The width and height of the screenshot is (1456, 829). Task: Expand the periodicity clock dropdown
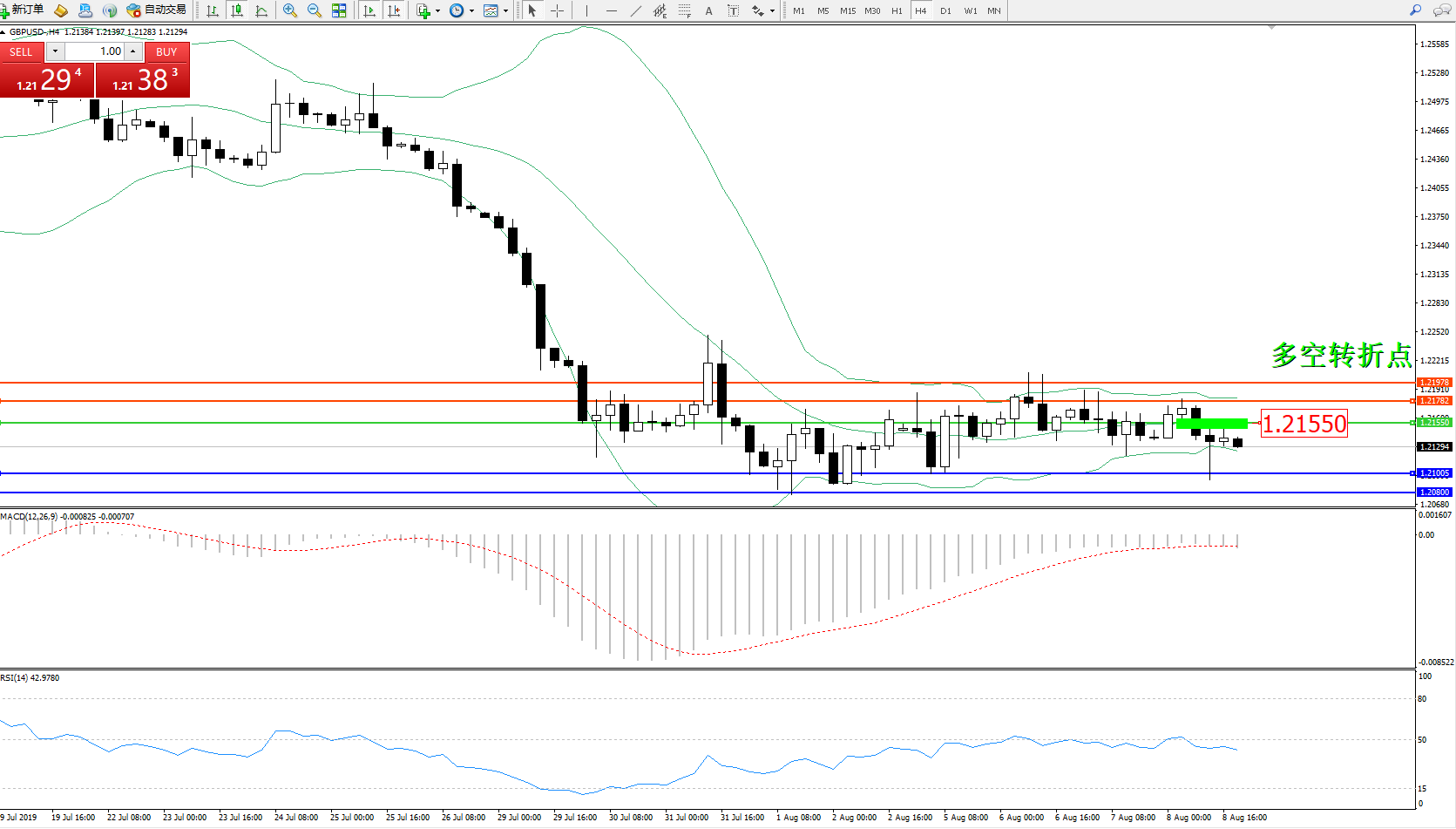[x=471, y=11]
